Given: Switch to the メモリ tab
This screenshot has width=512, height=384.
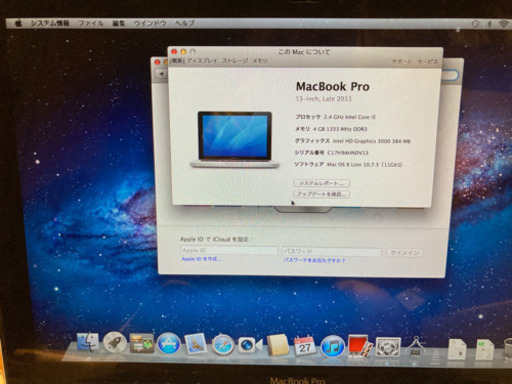Looking at the screenshot, I should [260, 61].
